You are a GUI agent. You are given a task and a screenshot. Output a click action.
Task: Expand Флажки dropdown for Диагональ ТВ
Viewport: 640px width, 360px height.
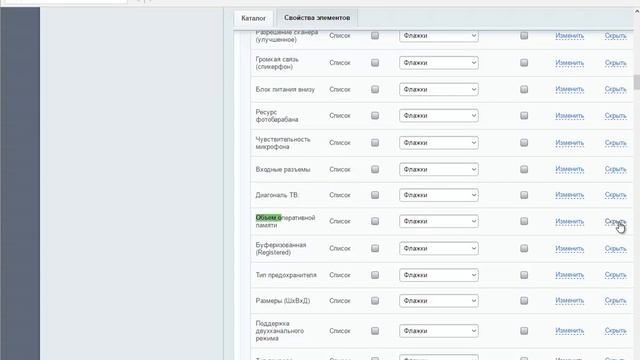[x=439, y=195]
